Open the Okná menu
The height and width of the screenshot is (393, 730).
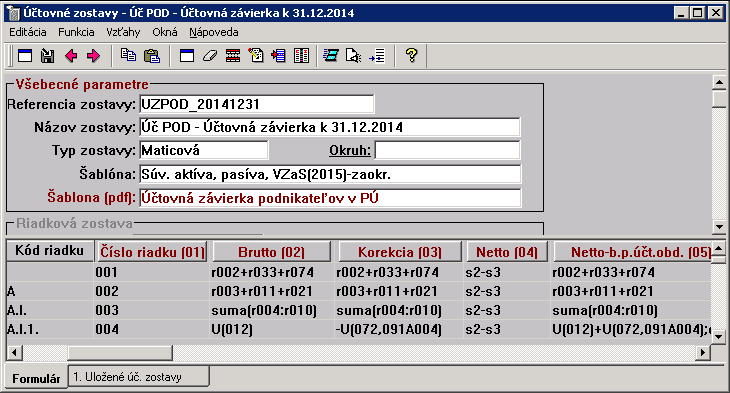(165, 32)
